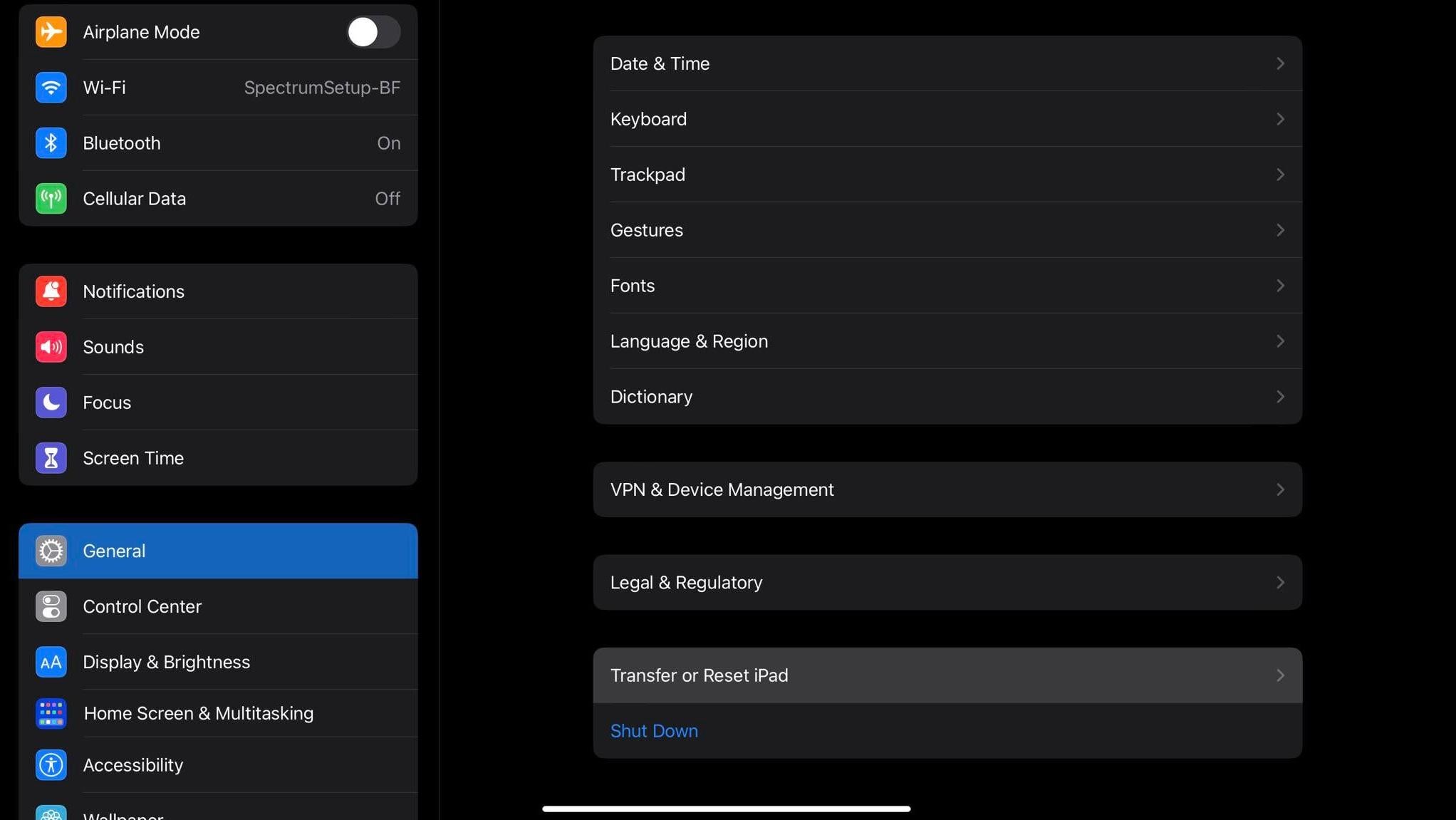Screen dimensions: 1456x820
Task: Select the Focus crescent moon icon
Action: point(51,402)
